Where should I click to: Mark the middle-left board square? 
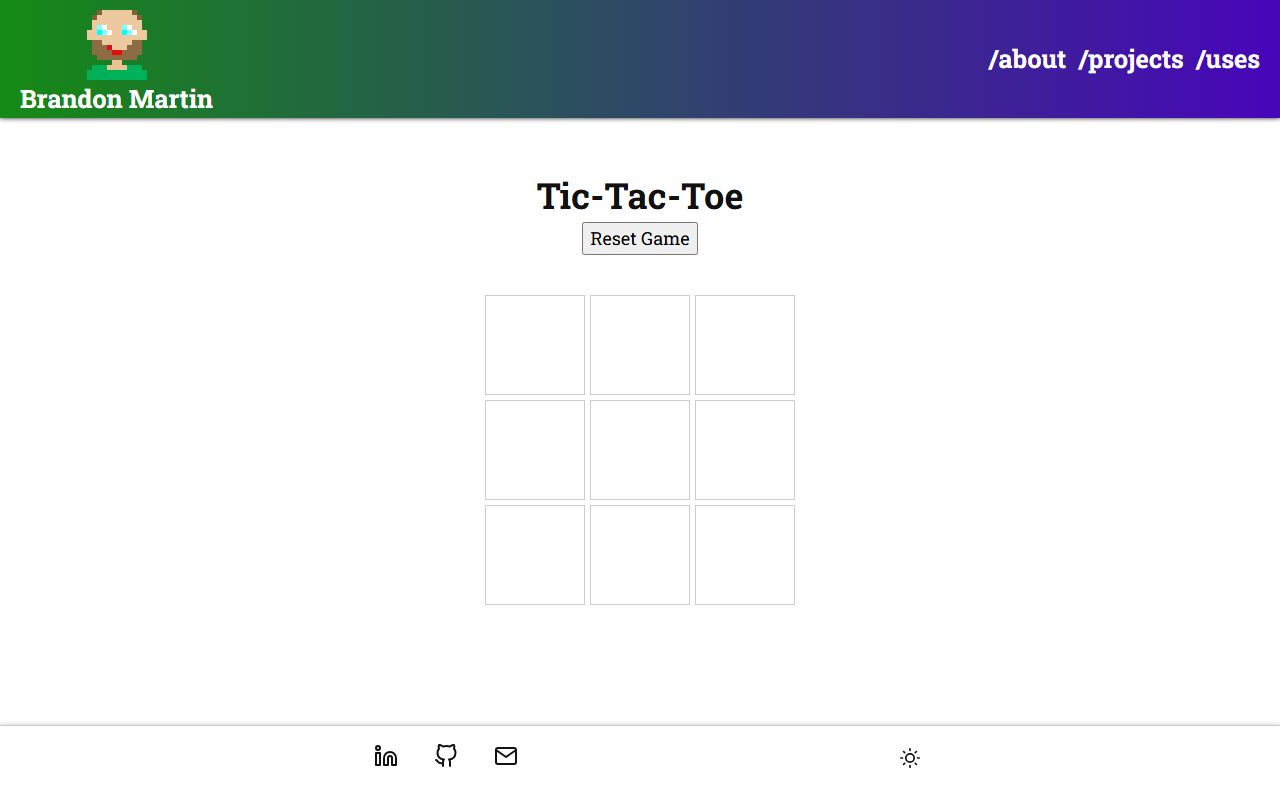coord(535,450)
